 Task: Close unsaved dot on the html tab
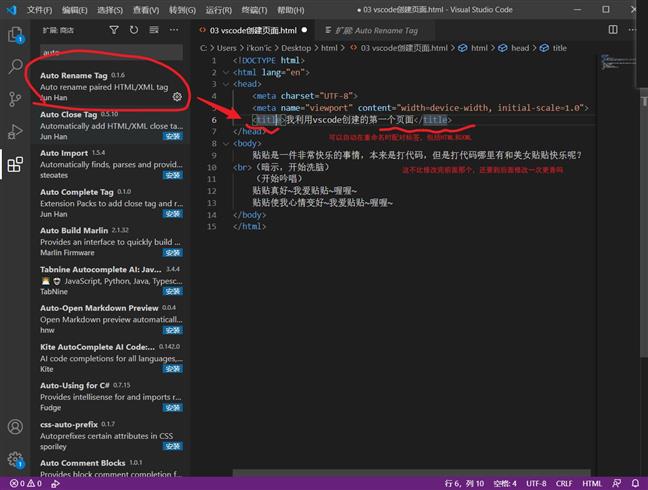pos(305,30)
